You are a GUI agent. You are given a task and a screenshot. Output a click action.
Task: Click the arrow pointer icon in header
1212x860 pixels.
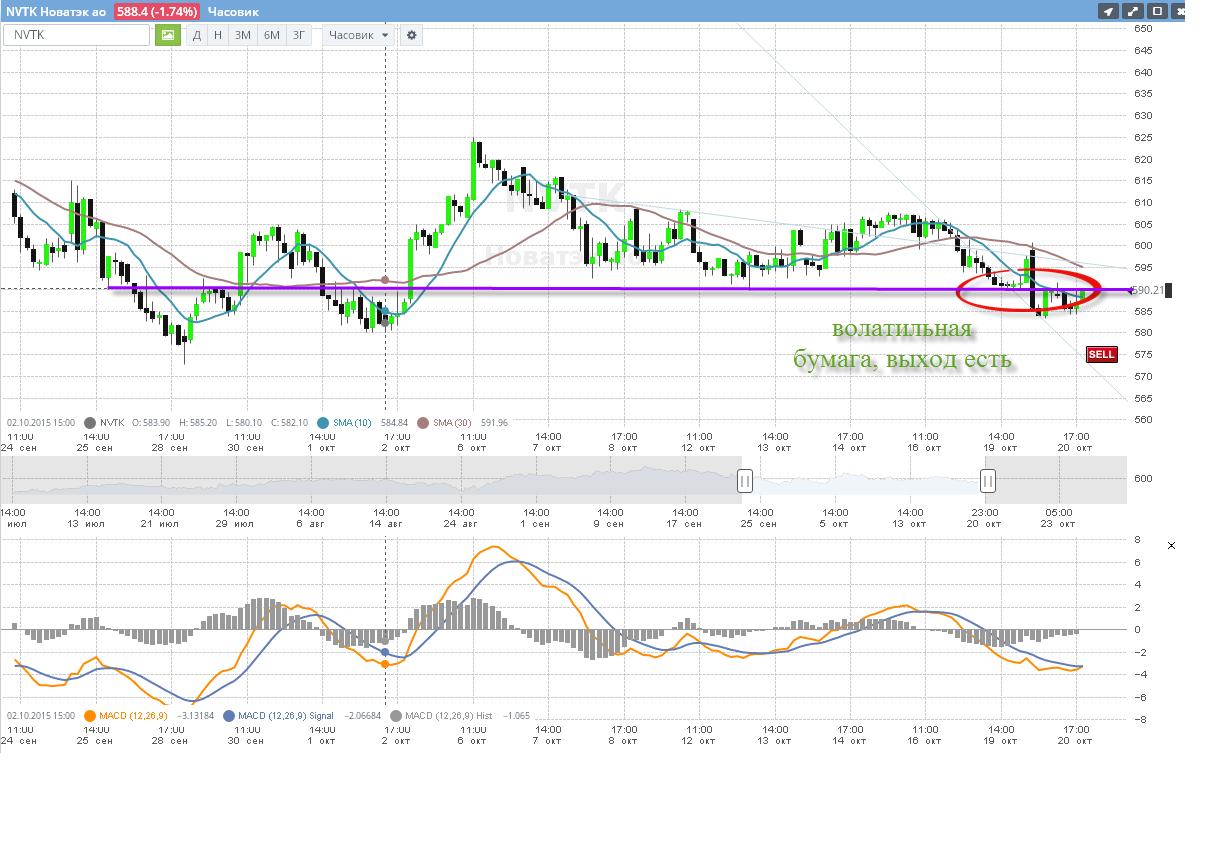tap(1108, 11)
